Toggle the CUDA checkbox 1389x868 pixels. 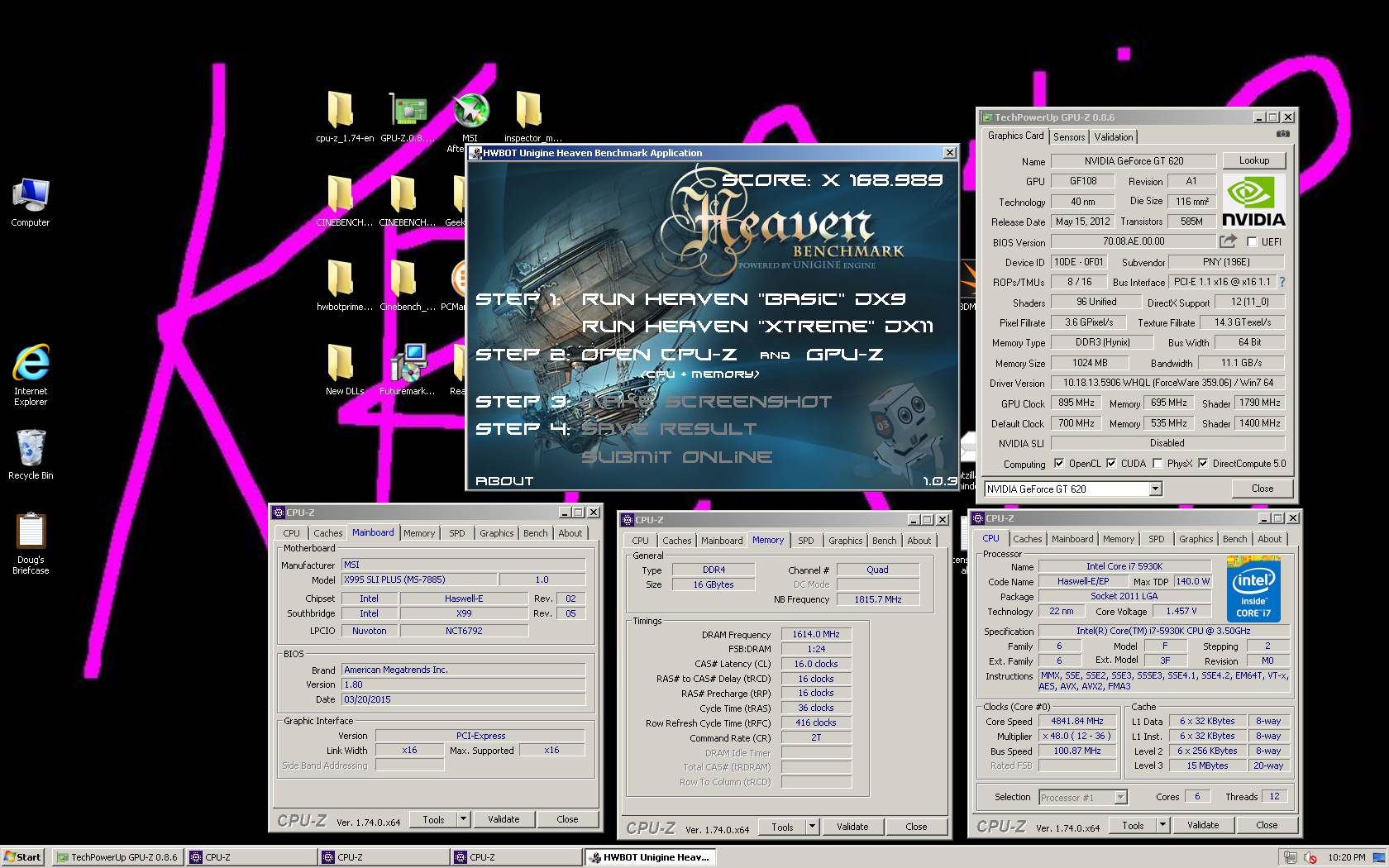point(1111,464)
